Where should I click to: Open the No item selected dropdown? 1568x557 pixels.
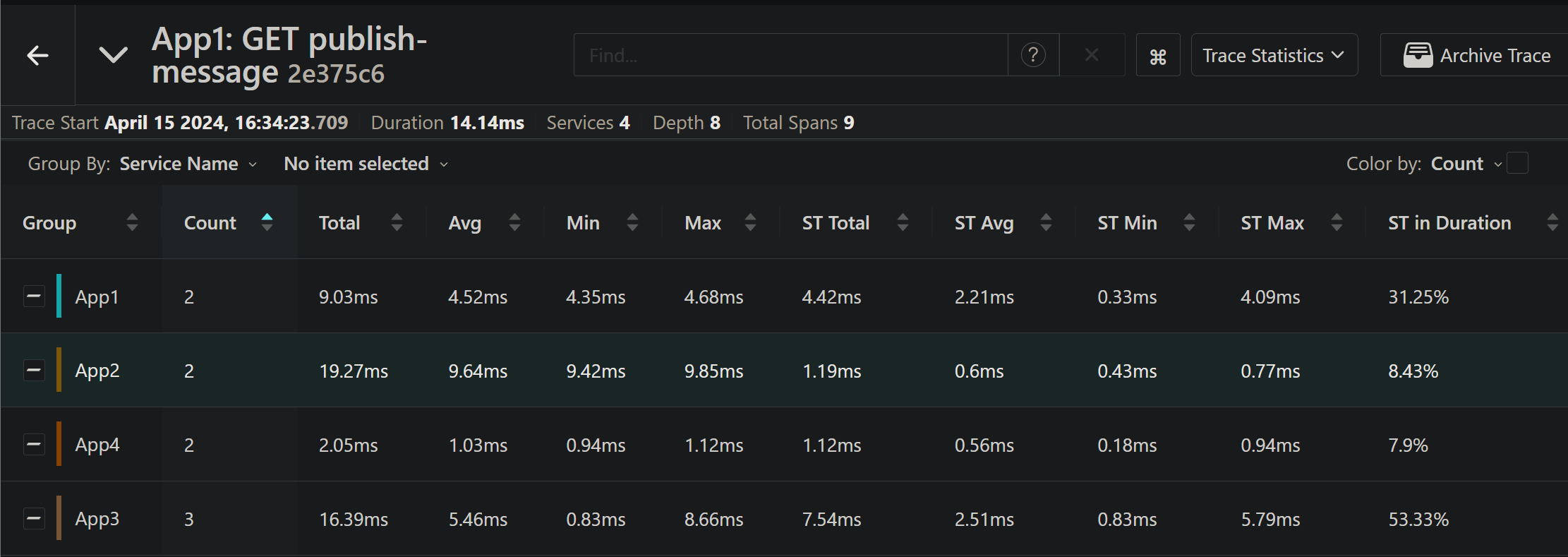pos(366,164)
